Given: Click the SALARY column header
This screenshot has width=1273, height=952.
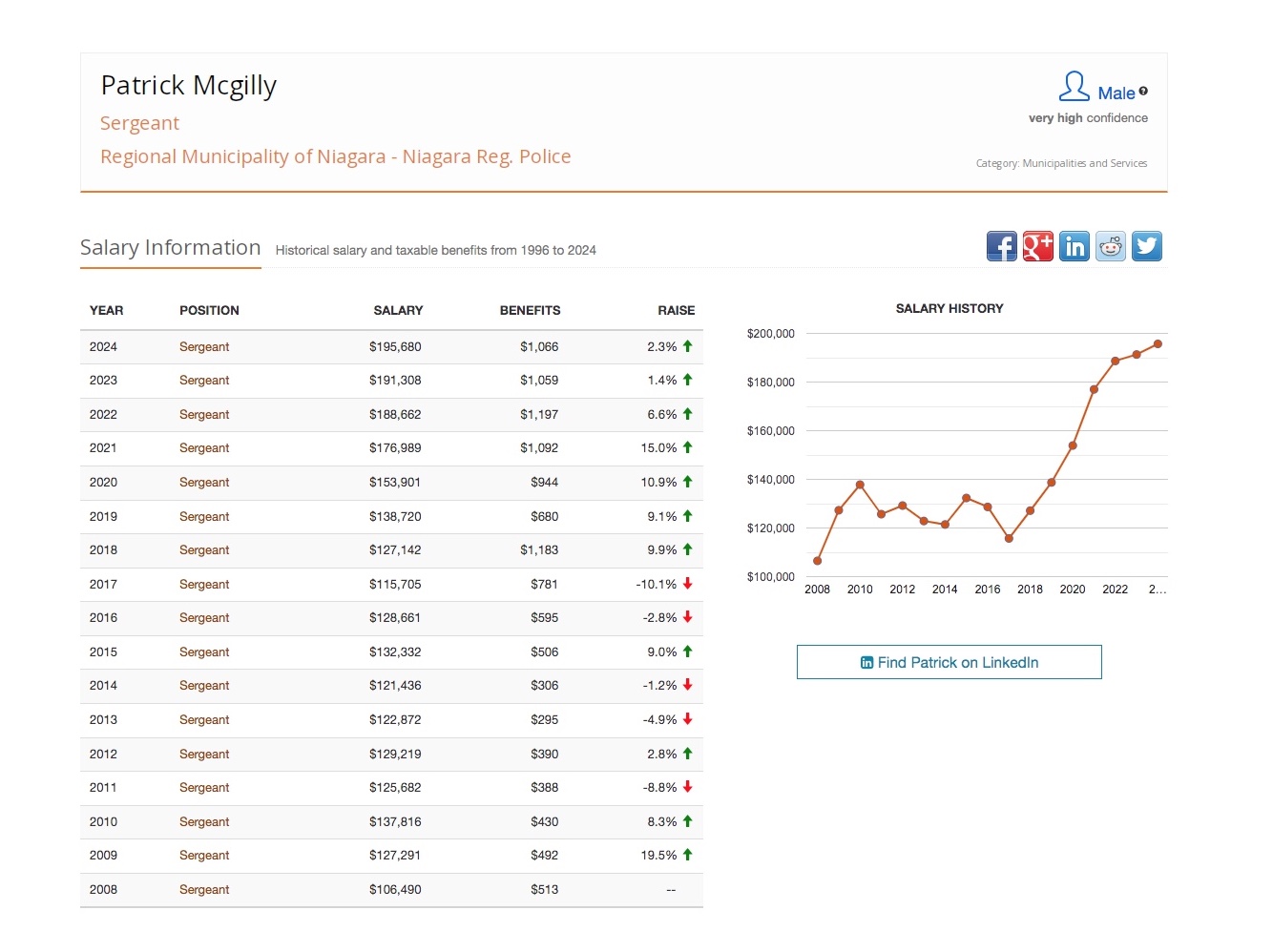Looking at the screenshot, I should point(398,311).
